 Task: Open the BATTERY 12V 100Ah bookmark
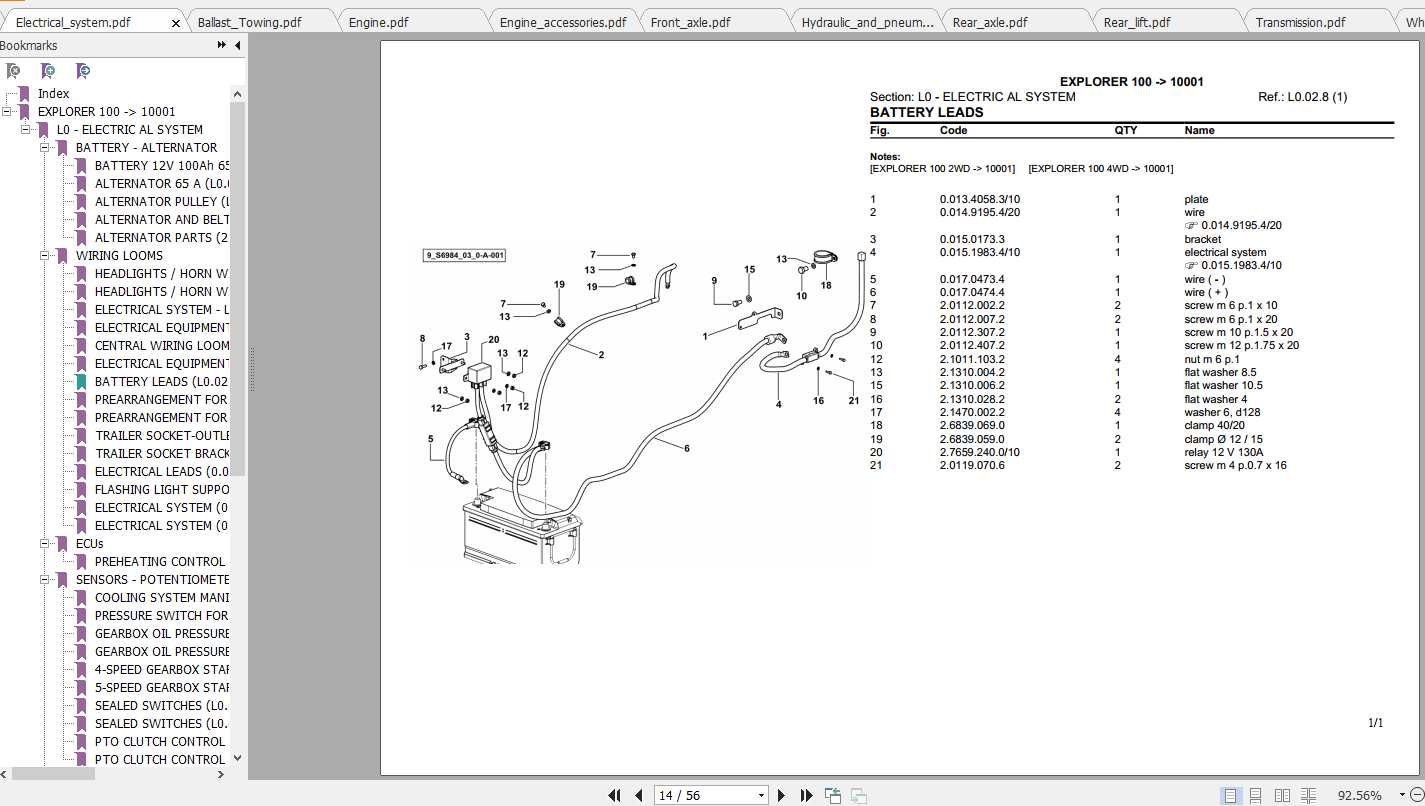(x=162, y=166)
